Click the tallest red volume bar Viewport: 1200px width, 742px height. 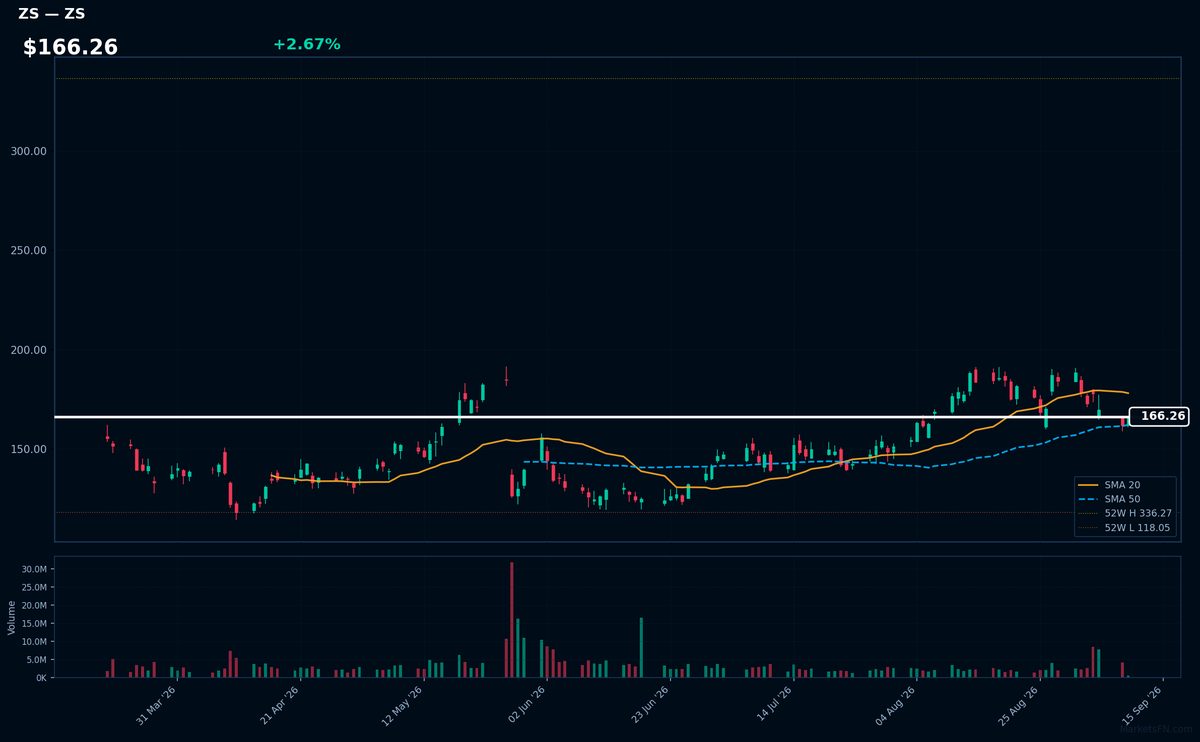(512, 619)
